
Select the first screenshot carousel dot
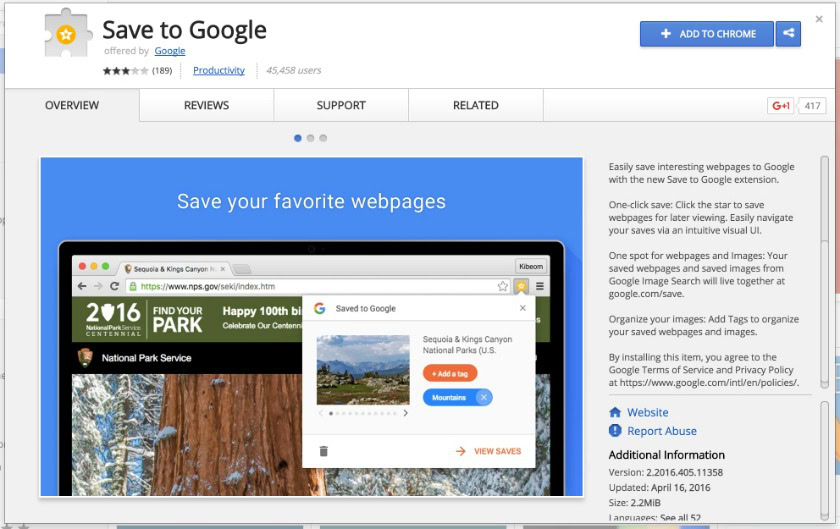(298, 138)
